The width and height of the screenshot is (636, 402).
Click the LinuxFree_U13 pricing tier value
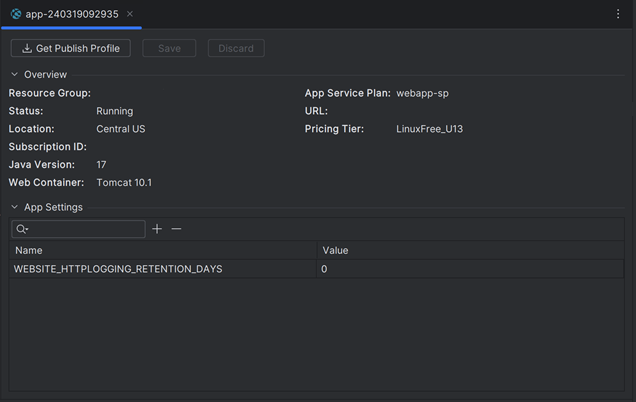click(x=430, y=129)
